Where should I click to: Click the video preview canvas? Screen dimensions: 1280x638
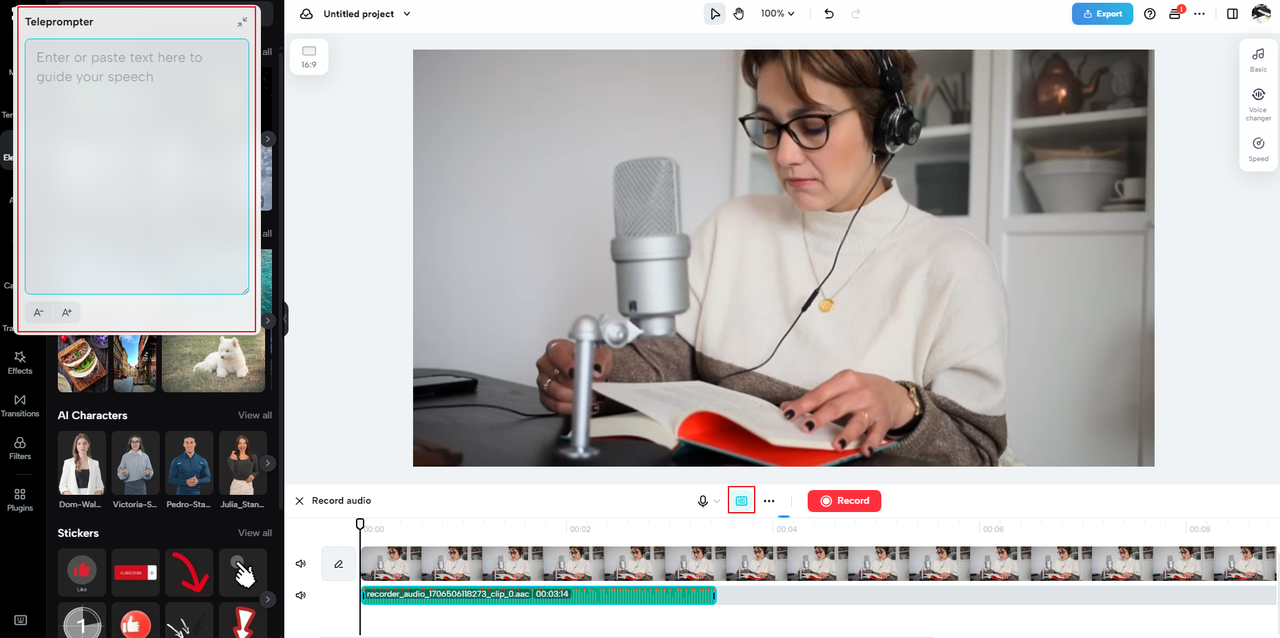tap(783, 258)
